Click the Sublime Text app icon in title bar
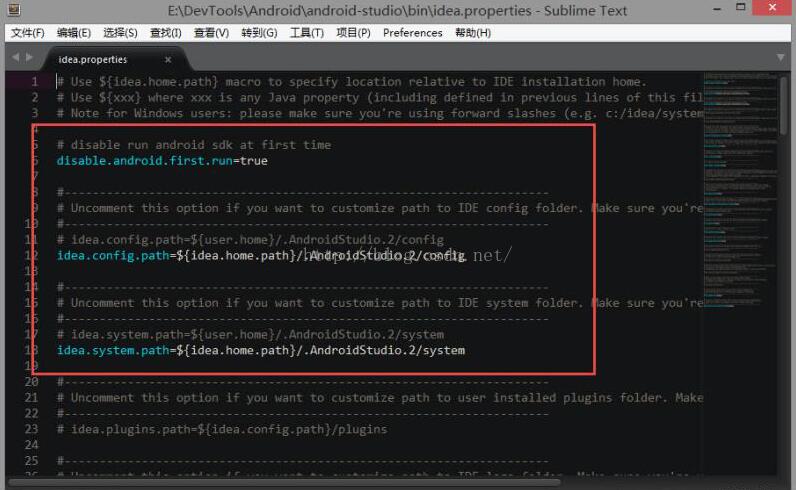The width and height of the screenshot is (796, 490). point(14,10)
